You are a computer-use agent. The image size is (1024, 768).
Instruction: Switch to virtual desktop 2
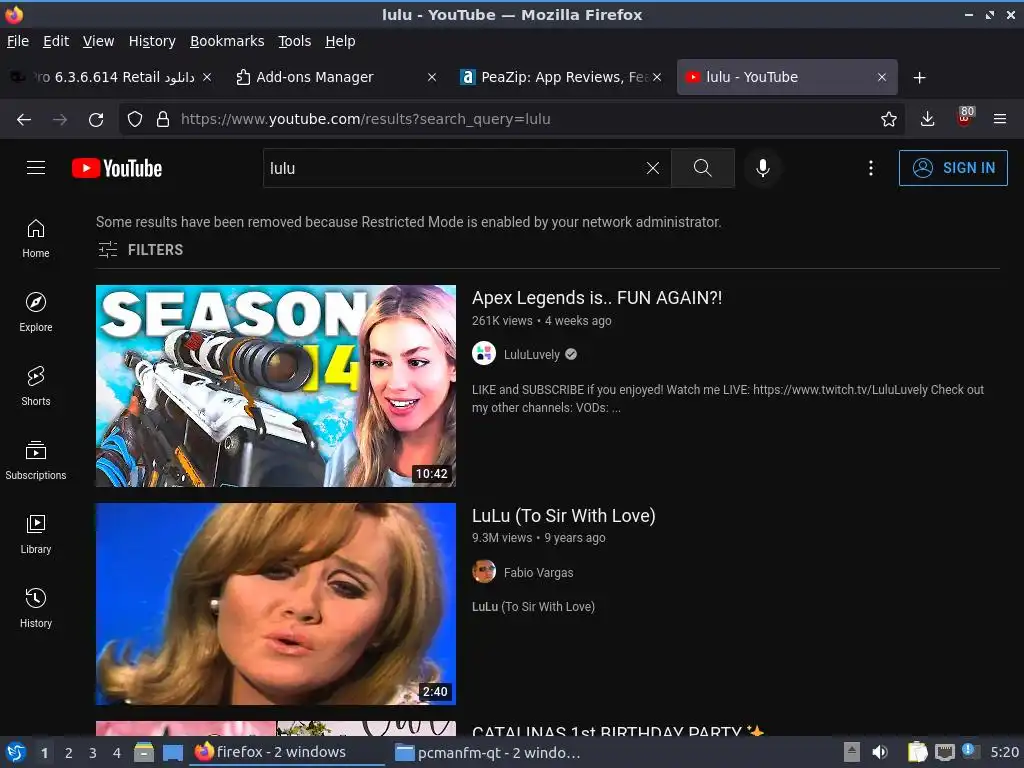pyautogui.click(x=69, y=753)
